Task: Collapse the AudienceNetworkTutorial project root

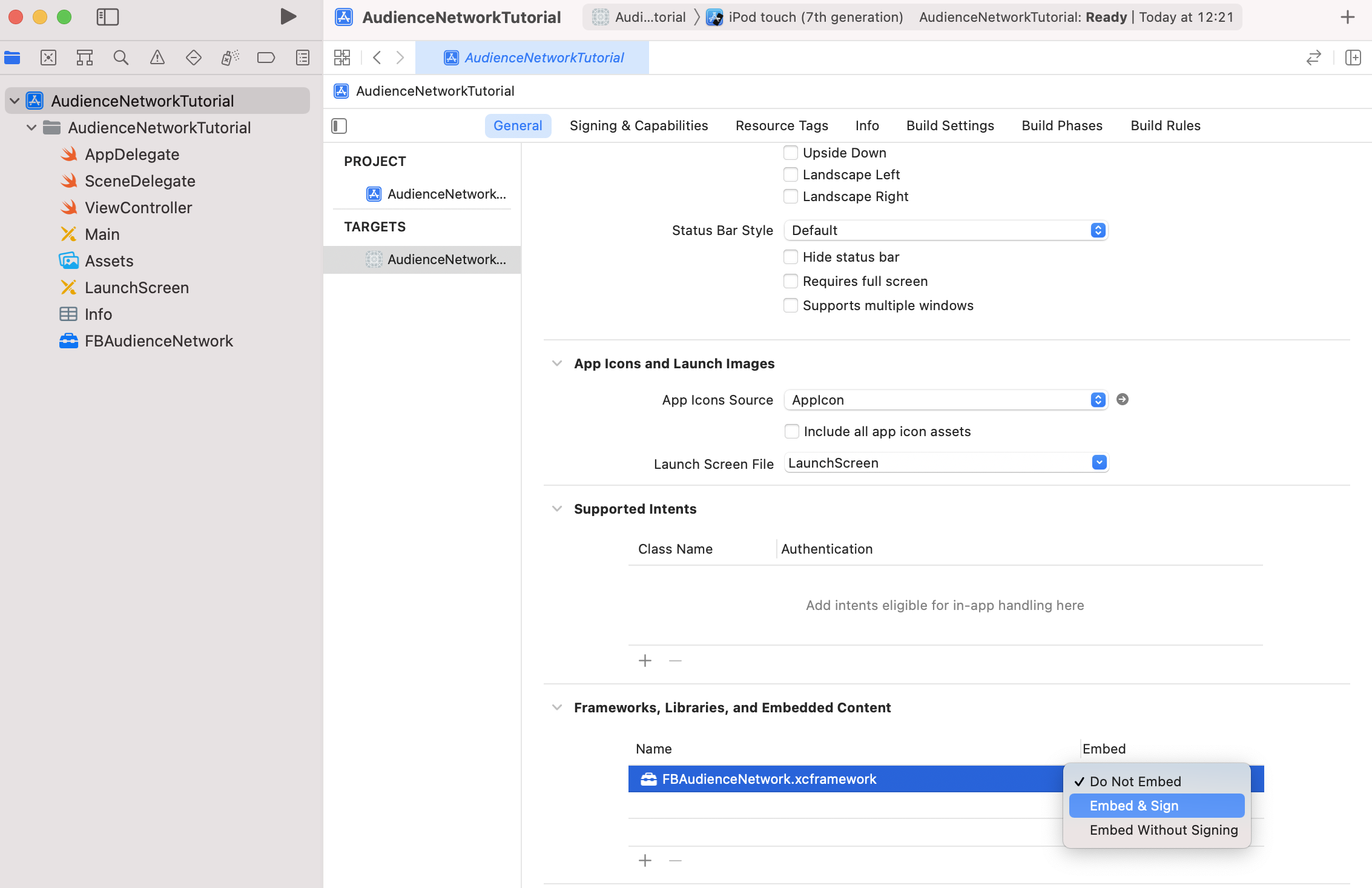Action: [x=15, y=101]
